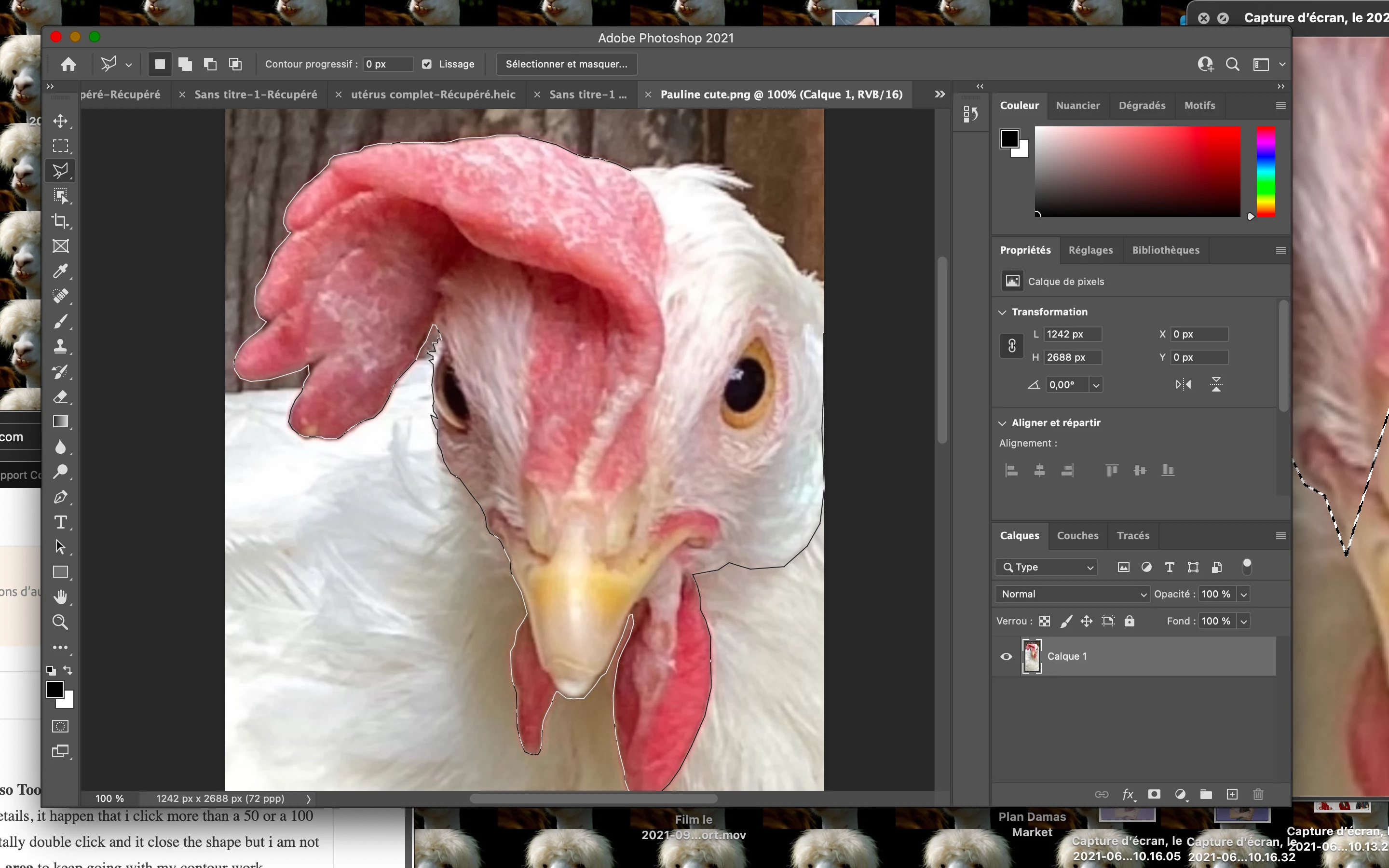Click the Zoom tool icon

coord(60,622)
